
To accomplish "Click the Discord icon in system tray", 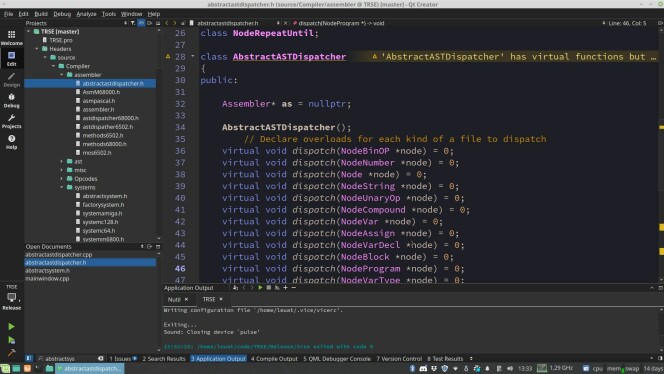I will [x=423, y=368].
